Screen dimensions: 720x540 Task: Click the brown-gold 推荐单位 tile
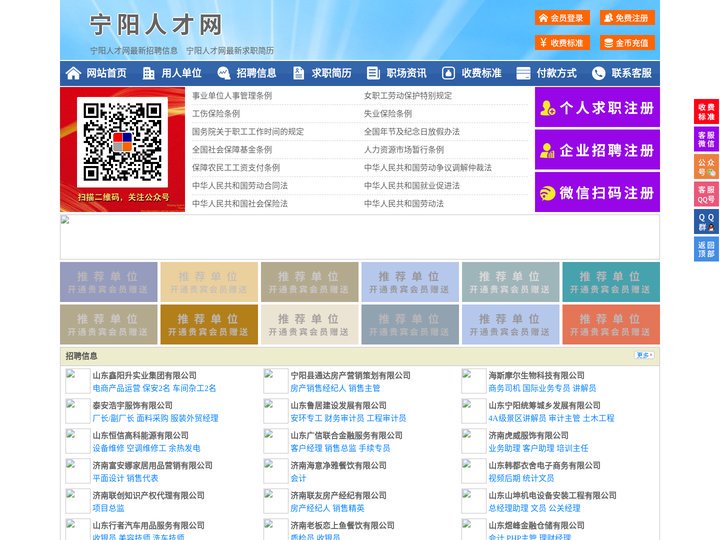tap(209, 324)
